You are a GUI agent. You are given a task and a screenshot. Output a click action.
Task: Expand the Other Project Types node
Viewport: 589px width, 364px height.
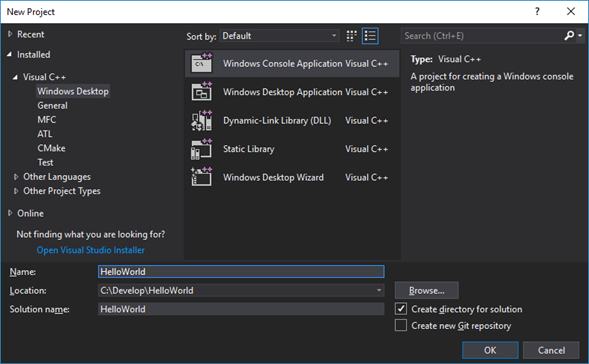click(x=16, y=191)
